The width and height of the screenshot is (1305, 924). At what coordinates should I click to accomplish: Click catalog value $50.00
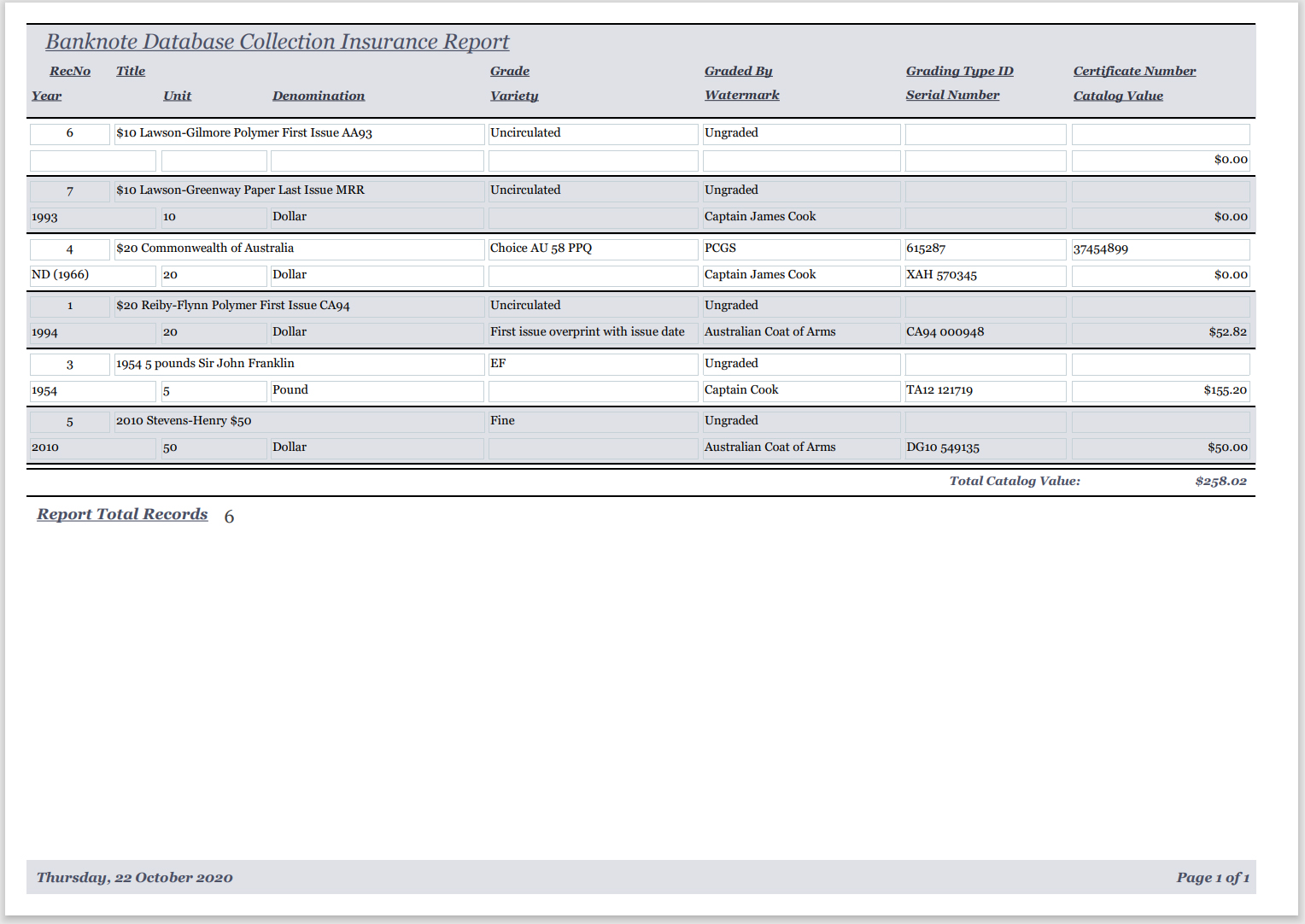click(1161, 447)
